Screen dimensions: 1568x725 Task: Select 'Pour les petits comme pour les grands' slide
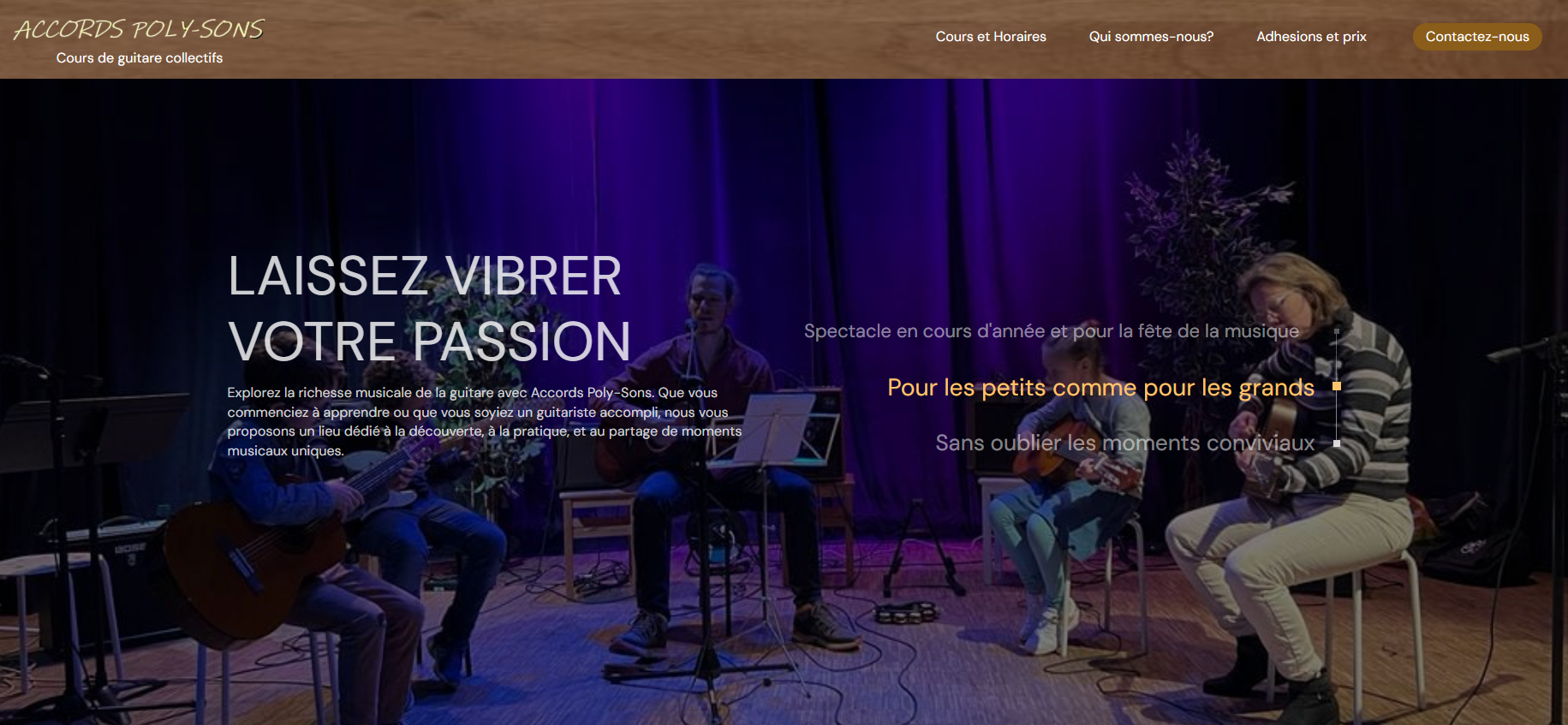pyautogui.click(x=1100, y=388)
